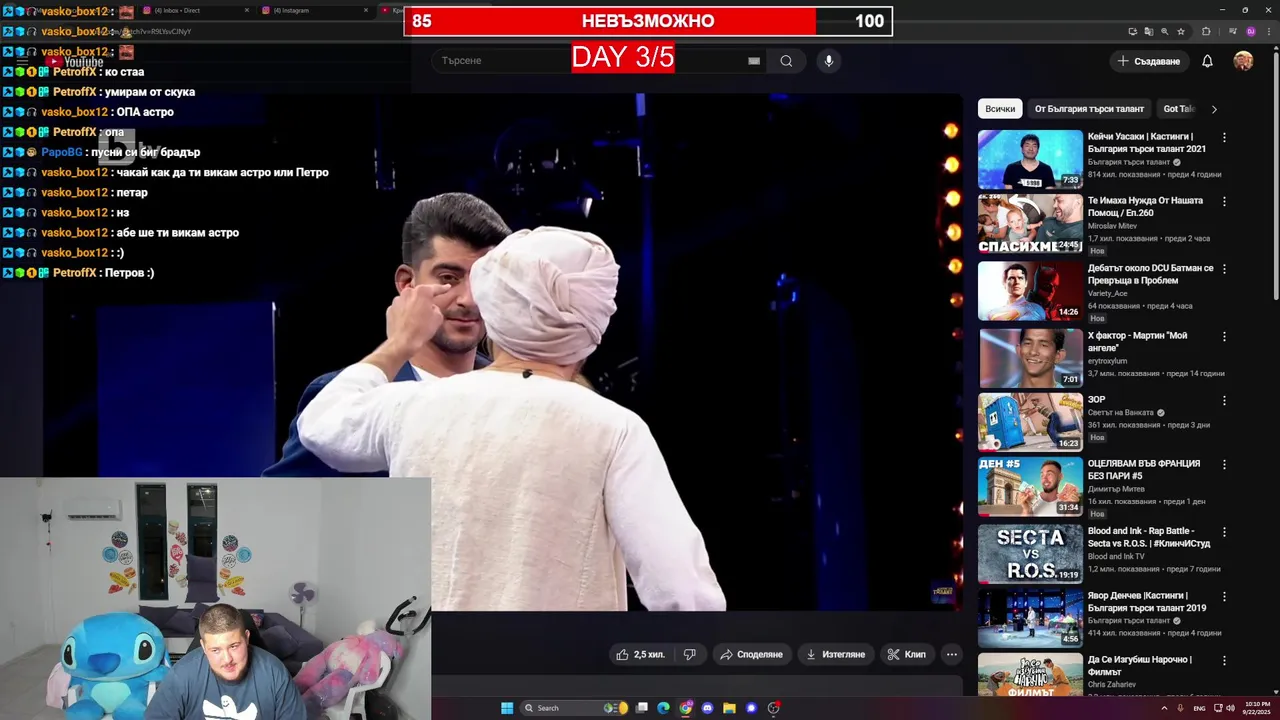Close the Inbox Direct browser tab
This screenshot has width=1280, height=720.
[x=247, y=10]
